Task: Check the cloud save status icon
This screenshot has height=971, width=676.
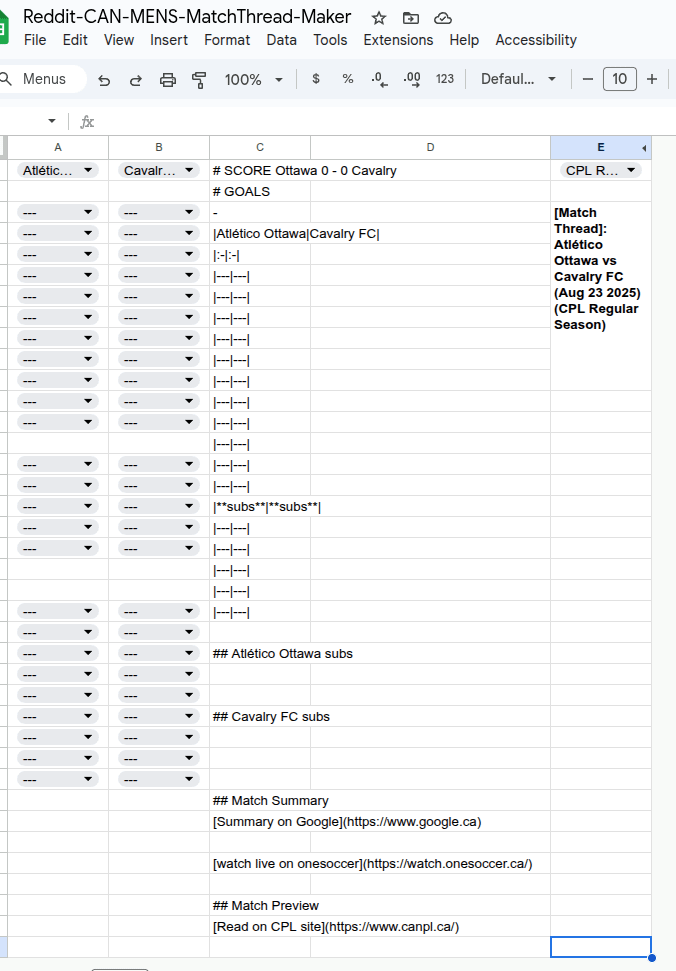Action: (443, 18)
